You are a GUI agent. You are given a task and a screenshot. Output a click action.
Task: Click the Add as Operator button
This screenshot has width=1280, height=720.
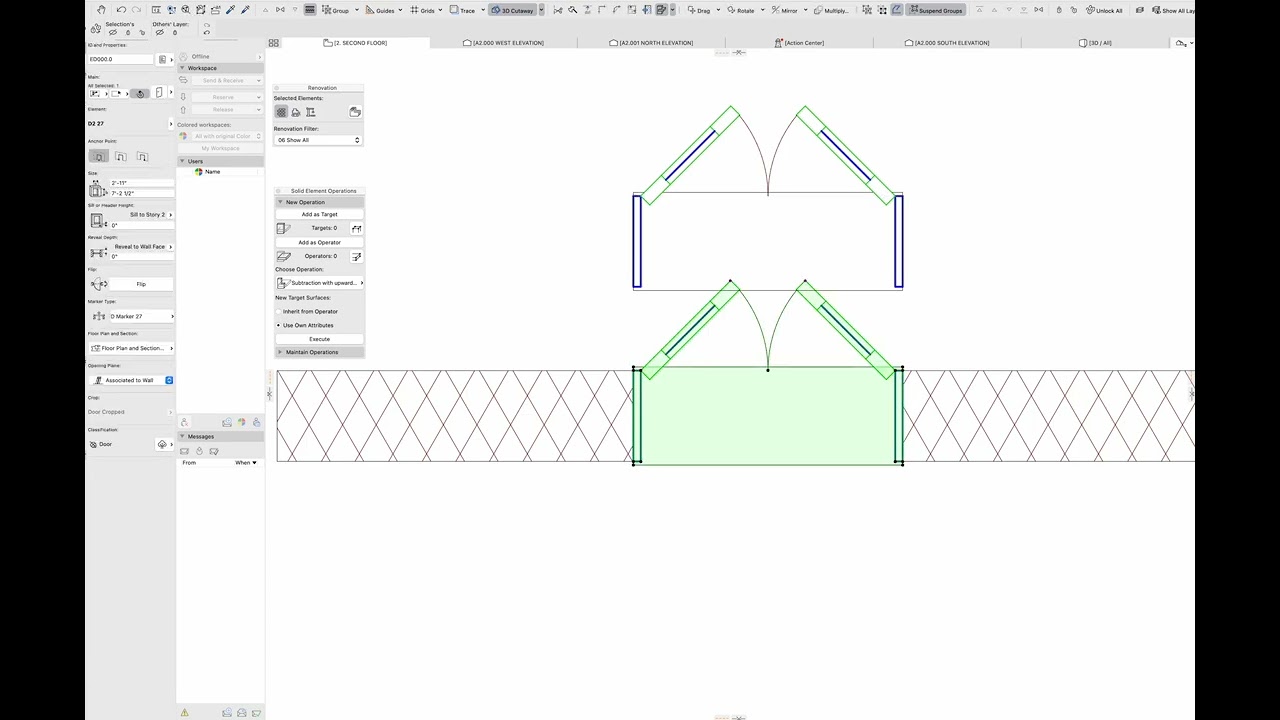319,242
